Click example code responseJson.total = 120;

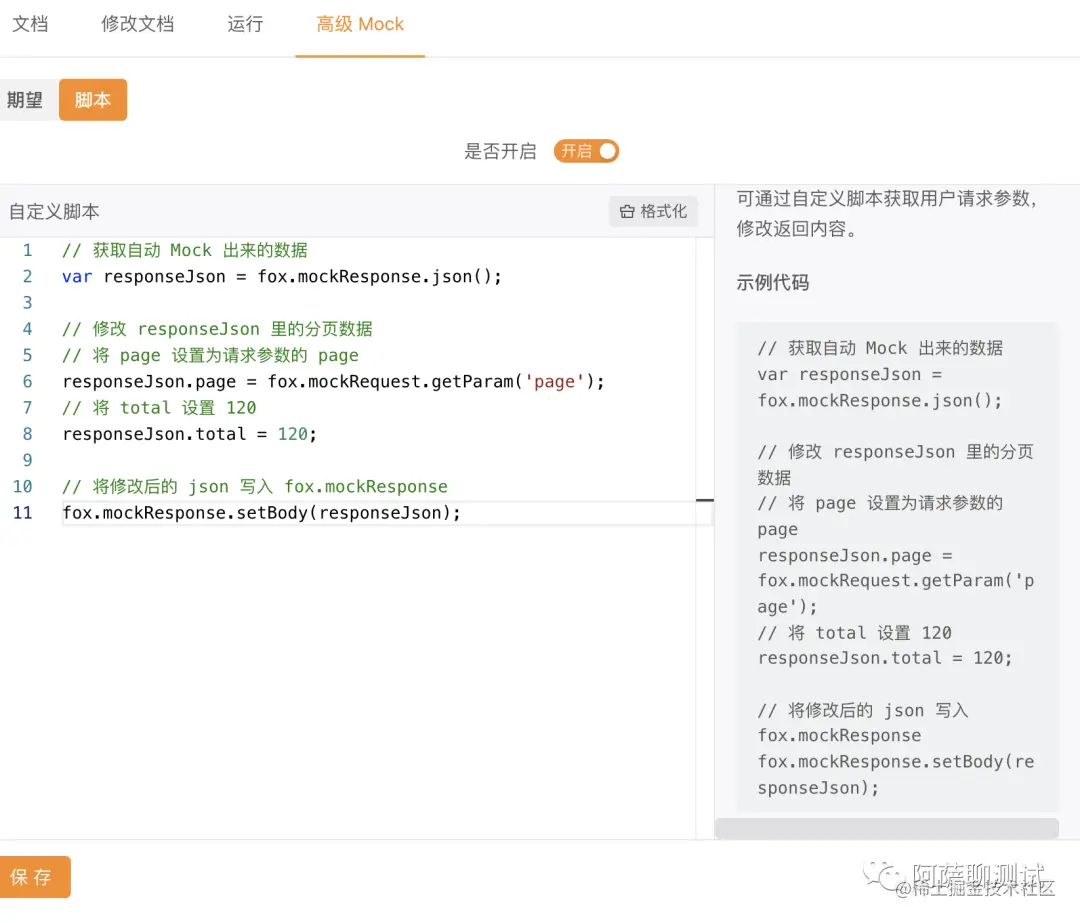coord(884,658)
